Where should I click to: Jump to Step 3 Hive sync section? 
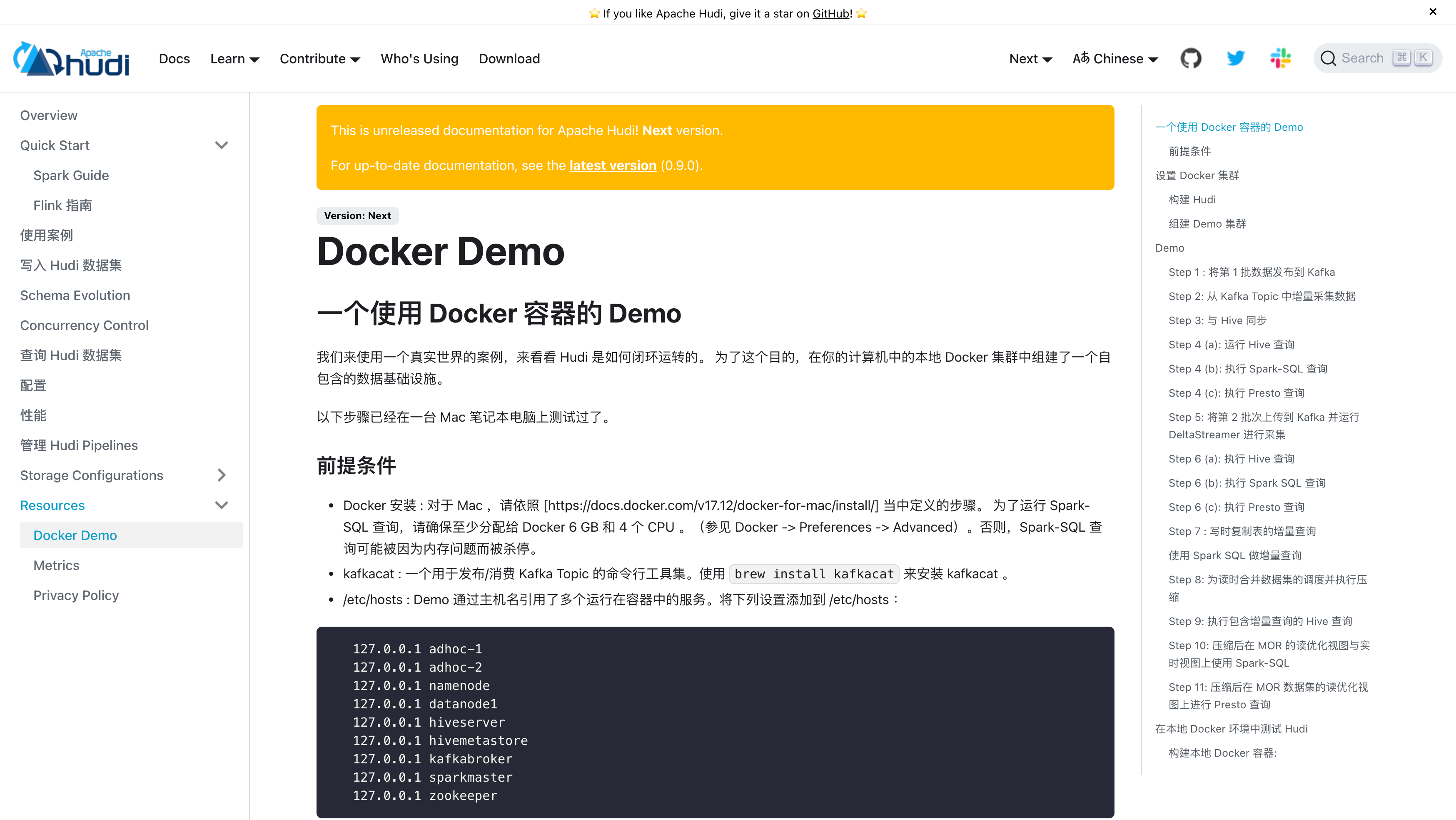pyautogui.click(x=1217, y=320)
